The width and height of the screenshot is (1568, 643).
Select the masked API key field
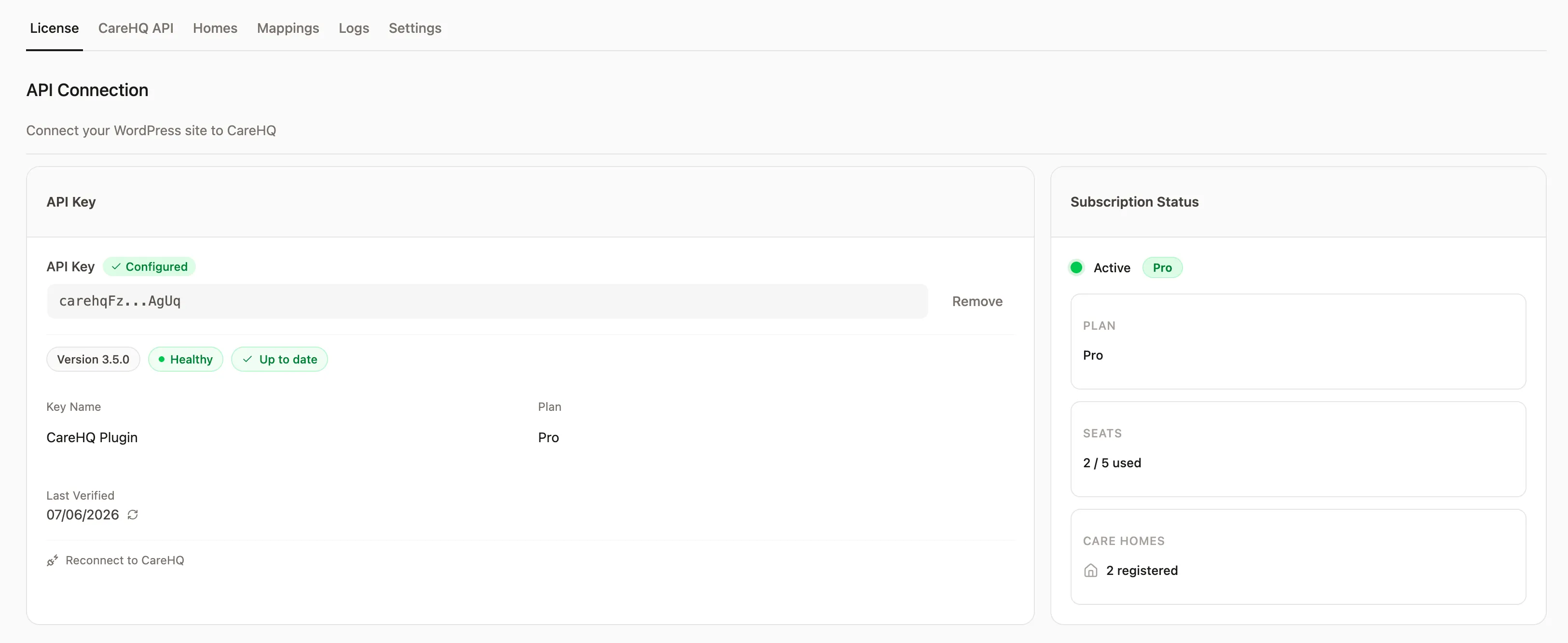coord(488,301)
